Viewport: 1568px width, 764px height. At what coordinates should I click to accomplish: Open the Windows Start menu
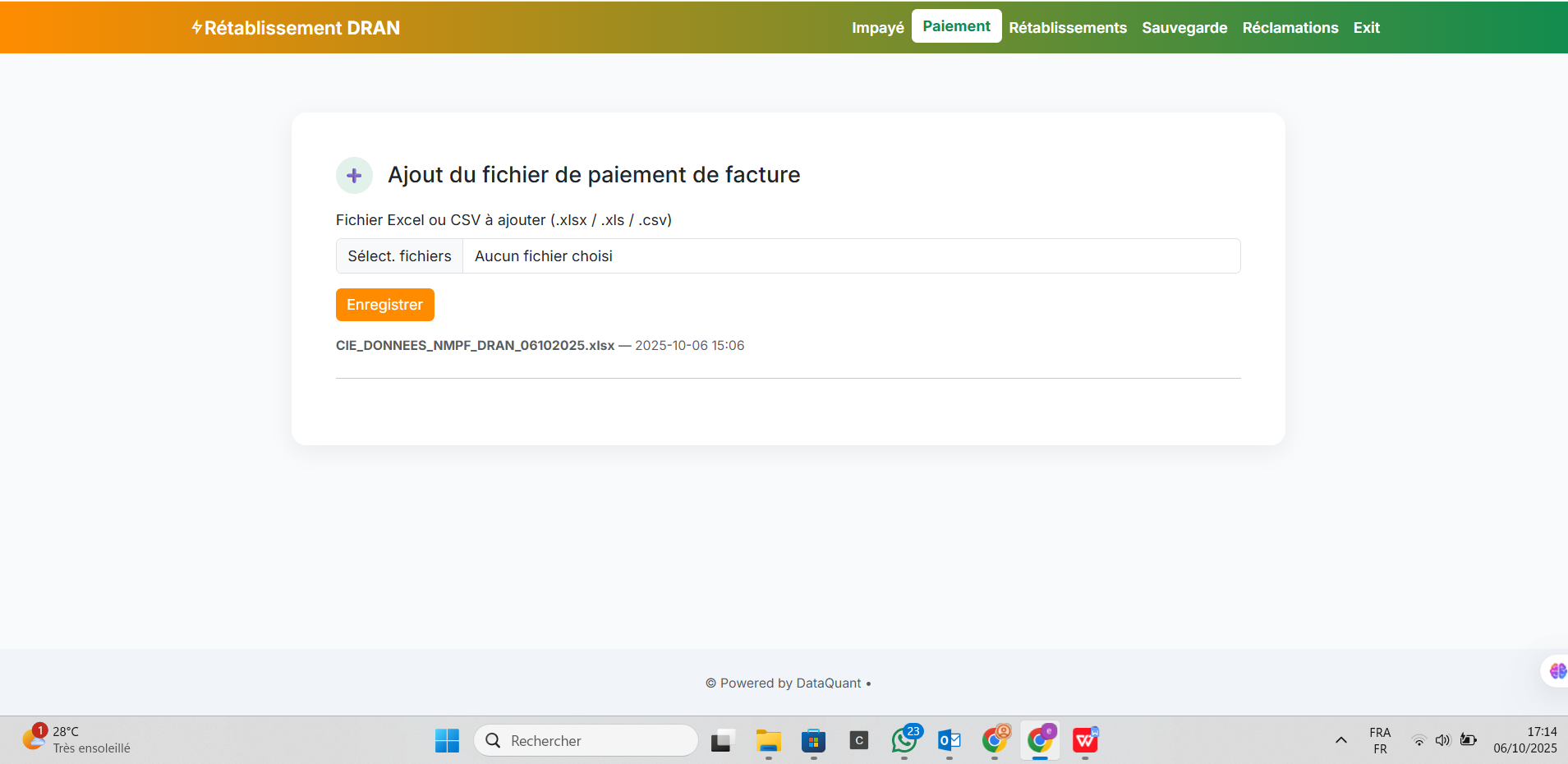(x=447, y=740)
